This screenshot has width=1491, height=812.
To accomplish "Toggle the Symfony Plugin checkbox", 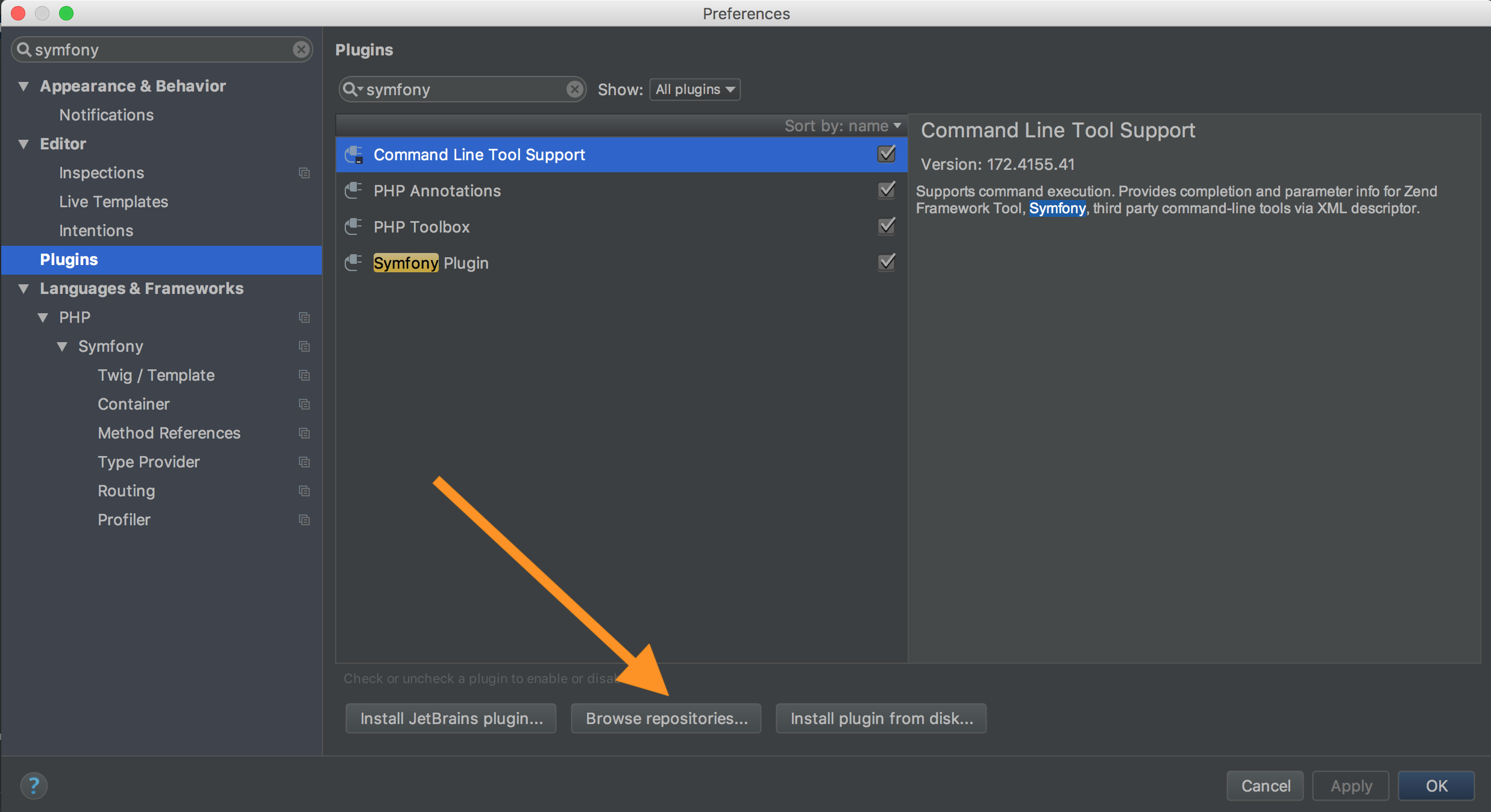I will pyautogui.click(x=886, y=263).
